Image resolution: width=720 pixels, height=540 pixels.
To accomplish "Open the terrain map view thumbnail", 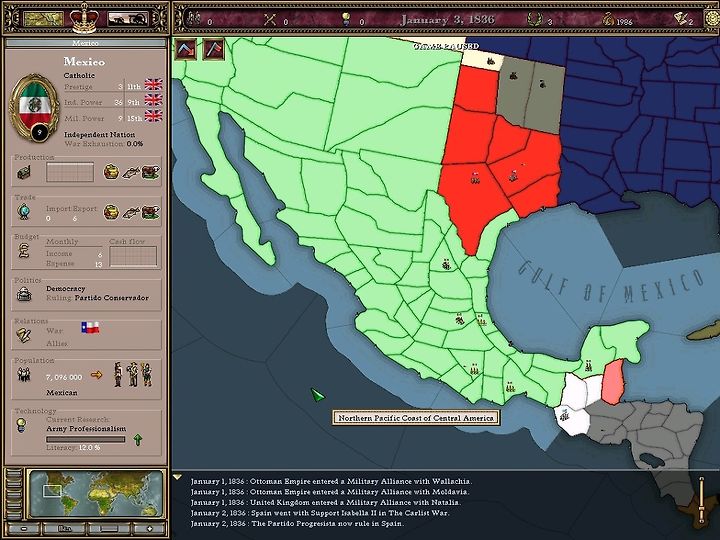I will pyautogui.click(x=43, y=19).
